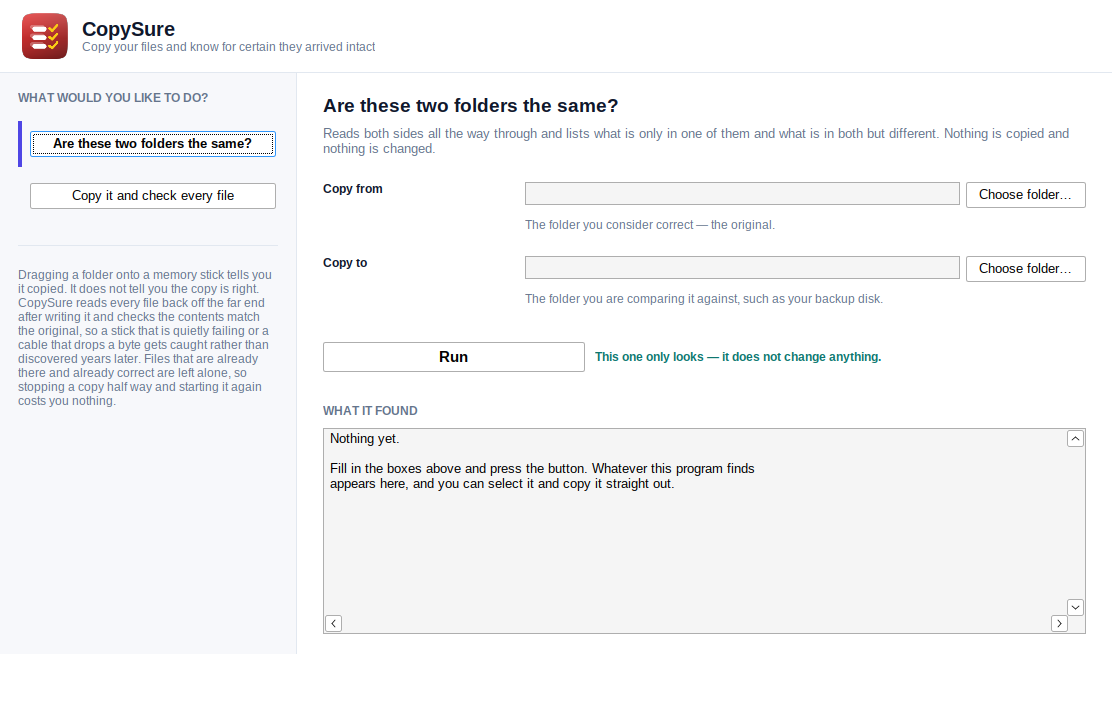The height and width of the screenshot is (726, 1112).
Task: Click scroll up arrow in results box
Action: pyautogui.click(x=1075, y=439)
